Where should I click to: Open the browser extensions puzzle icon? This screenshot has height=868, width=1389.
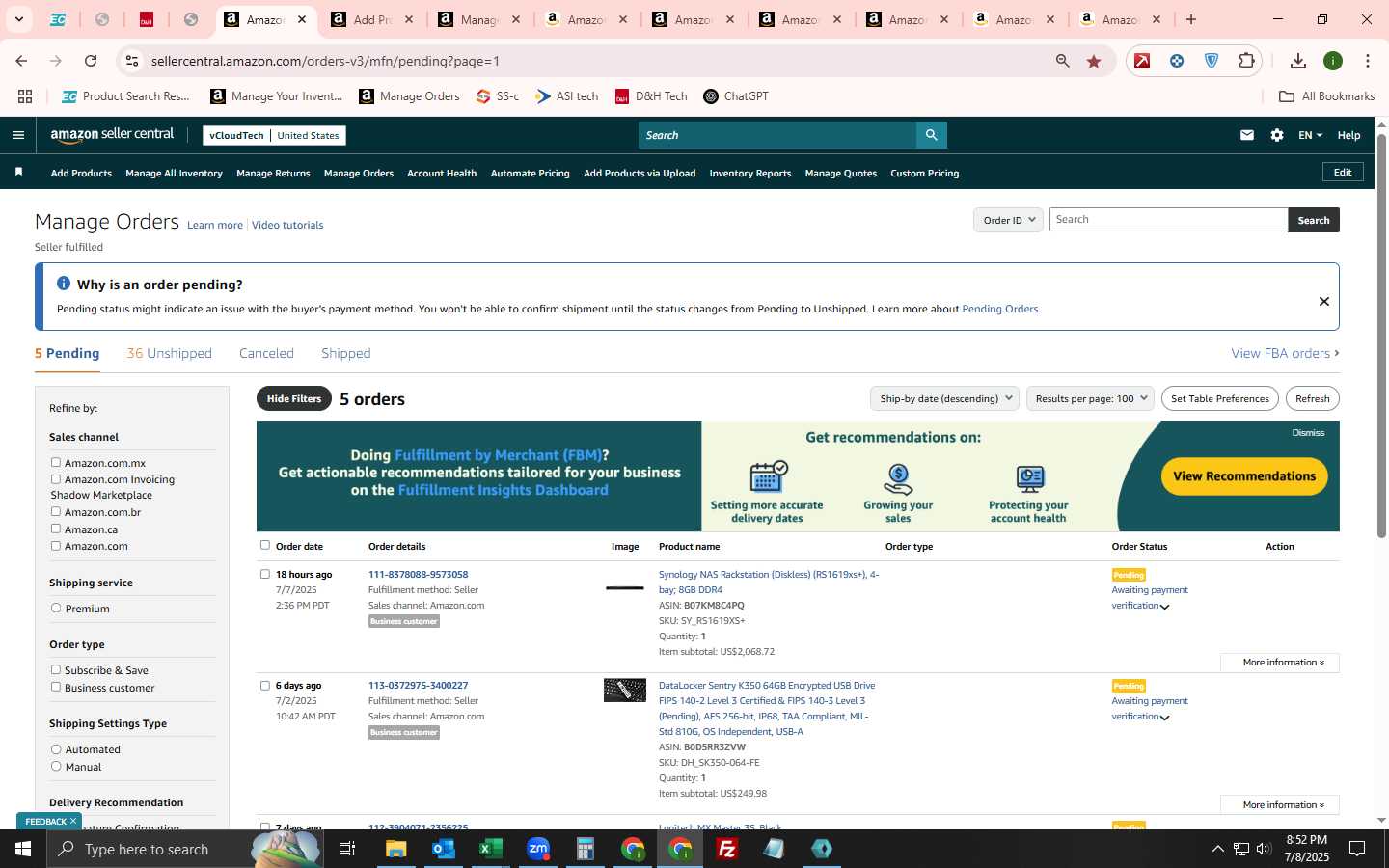click(1246, 61)
